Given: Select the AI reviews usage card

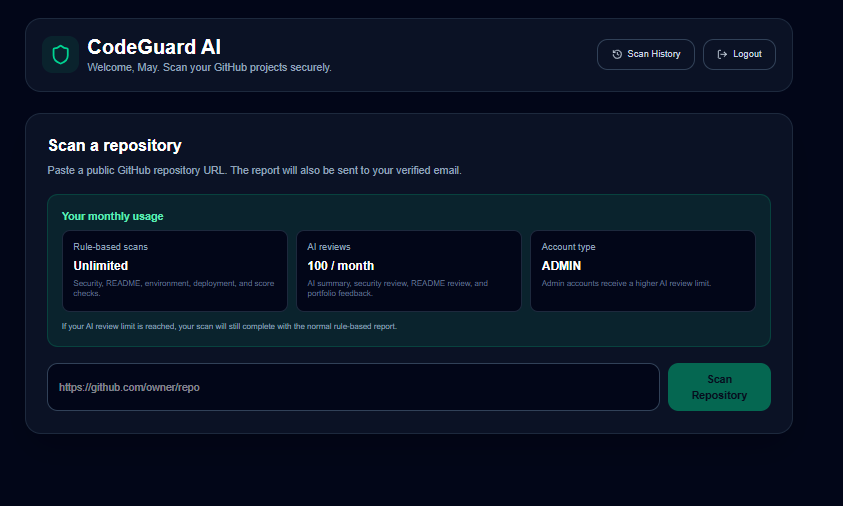Looking at the screenshot, I should click(x=409, y=271).
